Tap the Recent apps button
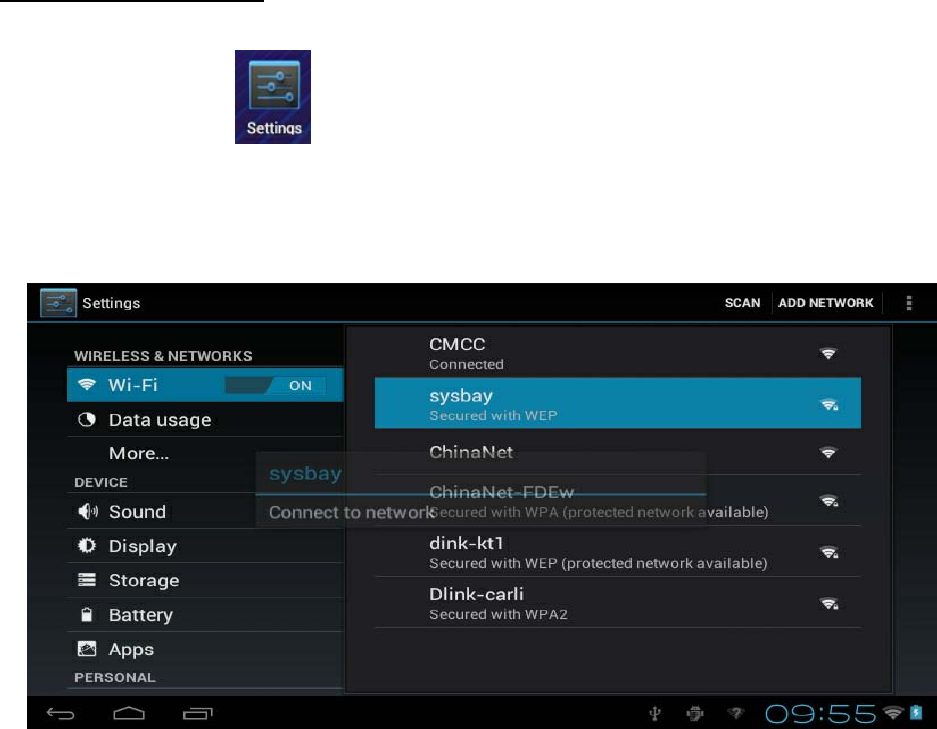The width and height of the screenshot is (937, 729). (198, 713)
